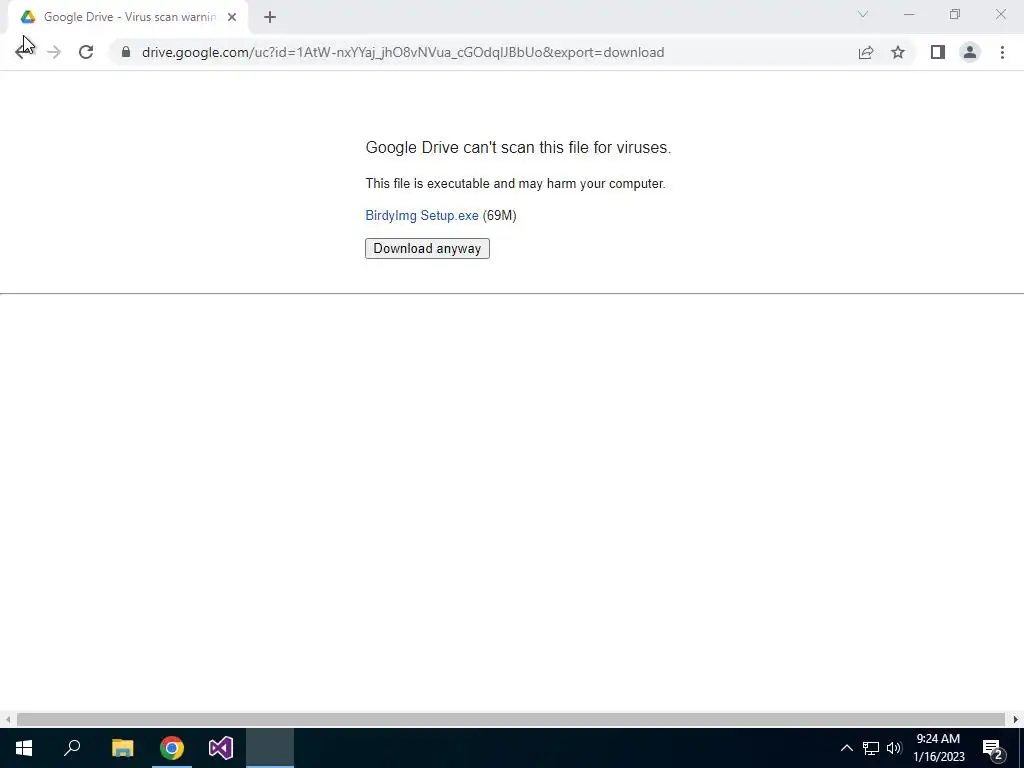Screen dimensions: 1024x768
Task: Click the scrollbar right arrow
Action: click(1016, 719)
